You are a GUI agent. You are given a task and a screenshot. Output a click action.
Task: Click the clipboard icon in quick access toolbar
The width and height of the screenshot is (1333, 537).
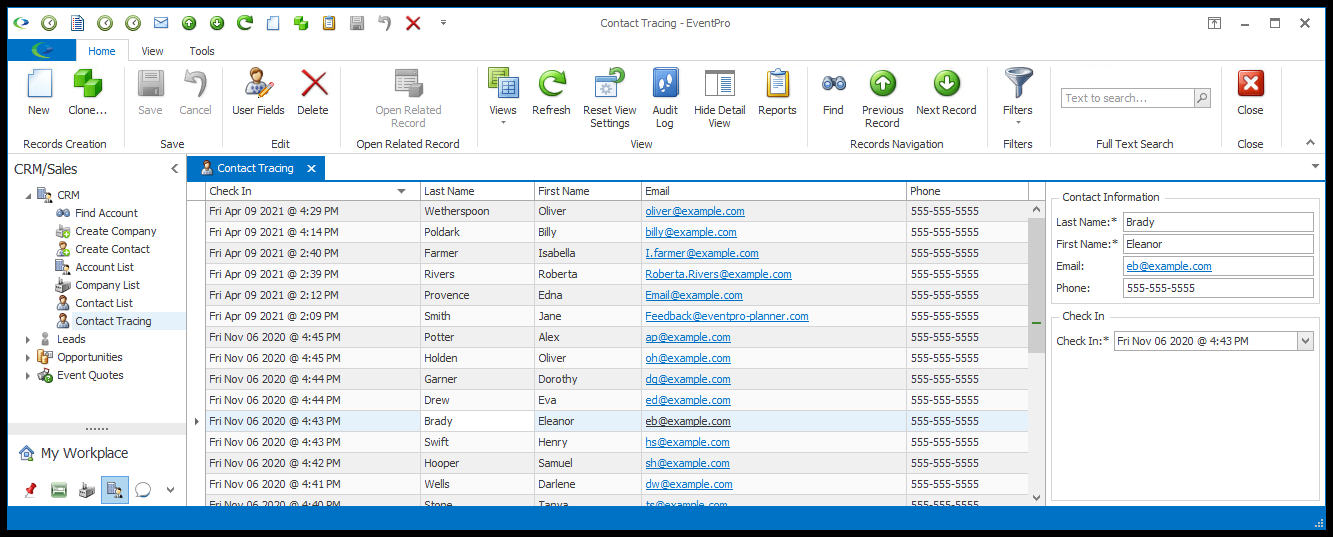point(328,22)
